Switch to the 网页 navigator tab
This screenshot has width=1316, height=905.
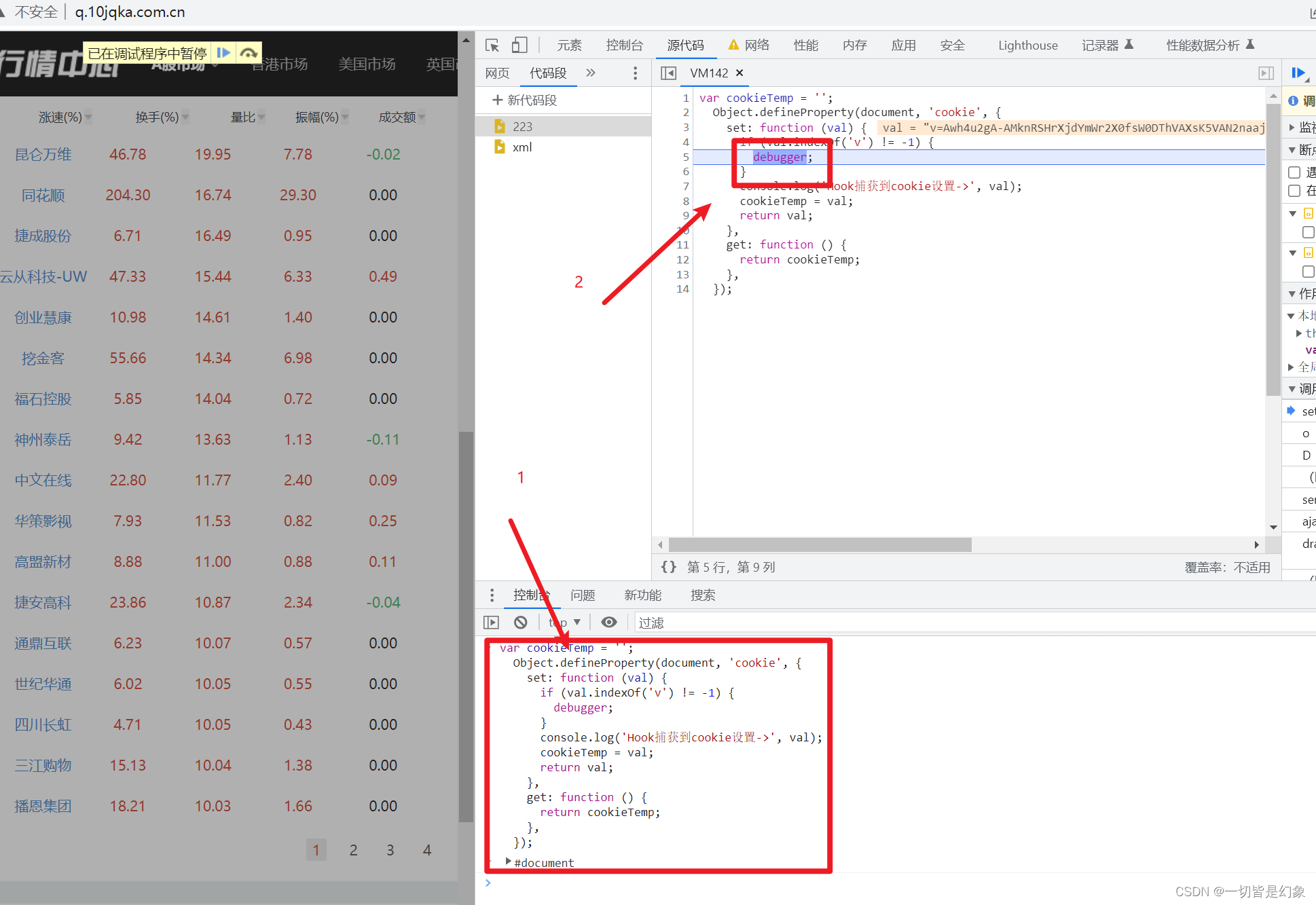click(x=497, y=73)
